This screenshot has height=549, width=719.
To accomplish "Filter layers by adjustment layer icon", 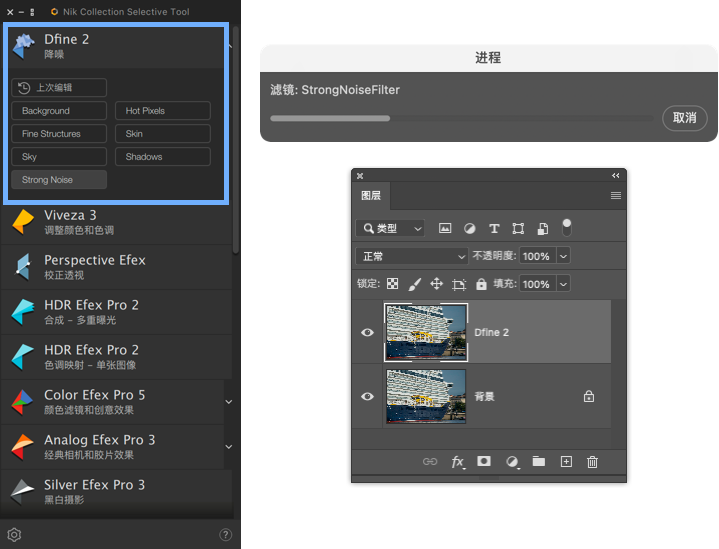I will pos(470,228).
